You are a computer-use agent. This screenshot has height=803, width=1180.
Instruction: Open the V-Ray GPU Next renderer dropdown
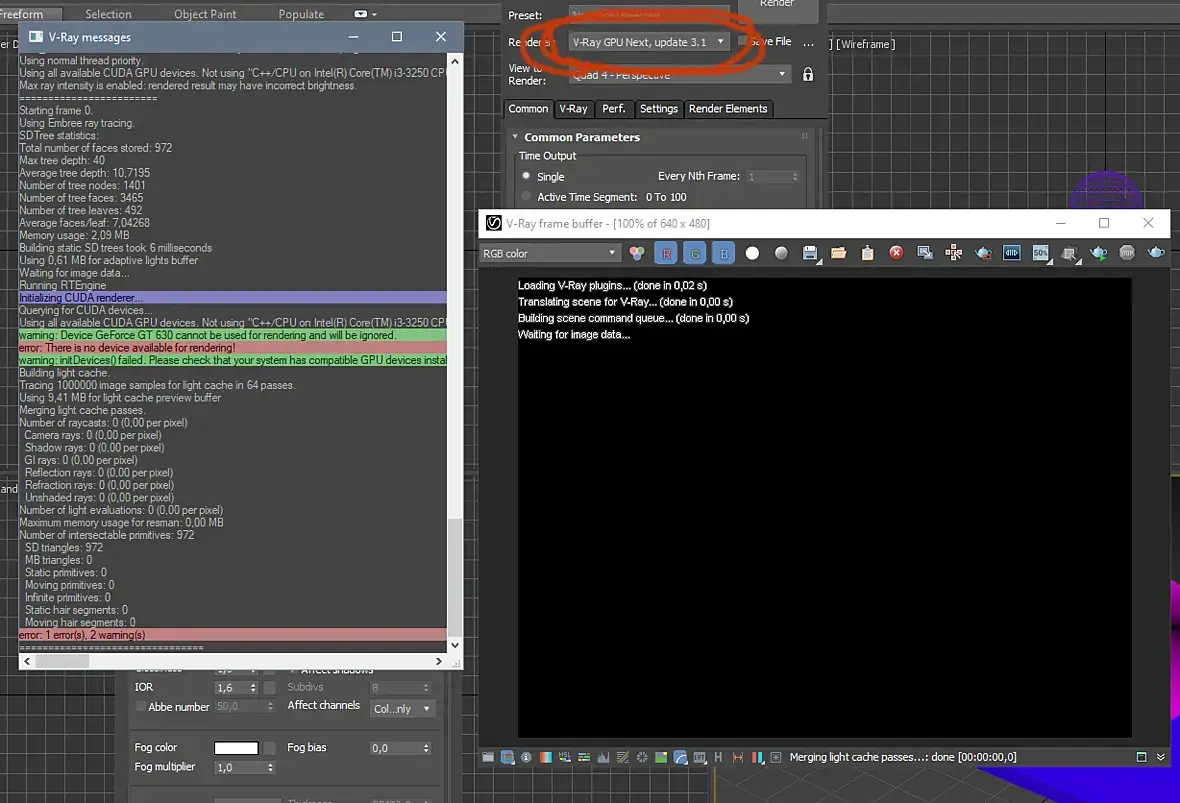[x=648, y=42]
